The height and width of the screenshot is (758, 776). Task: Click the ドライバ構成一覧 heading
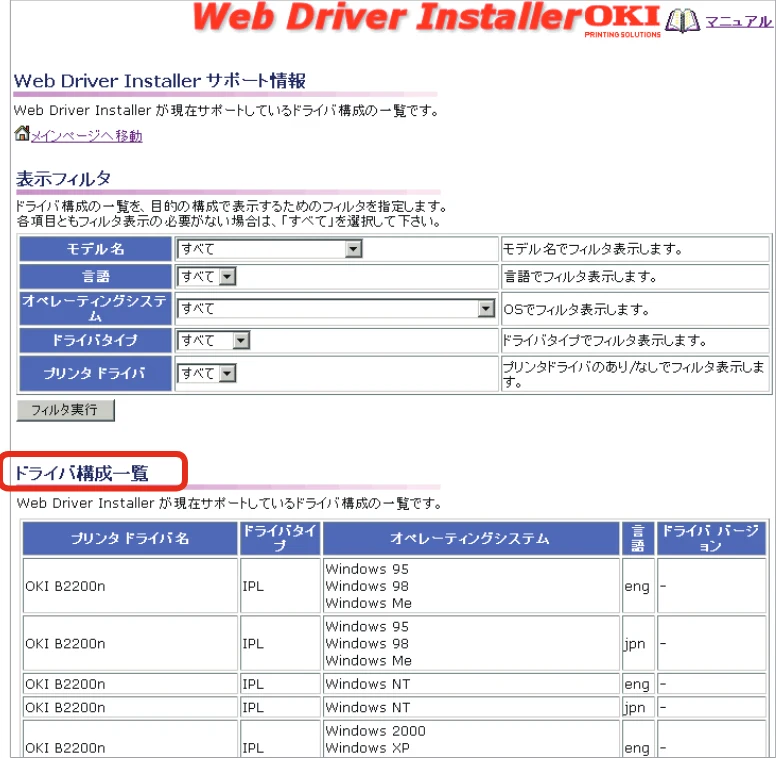click(82, 474)
